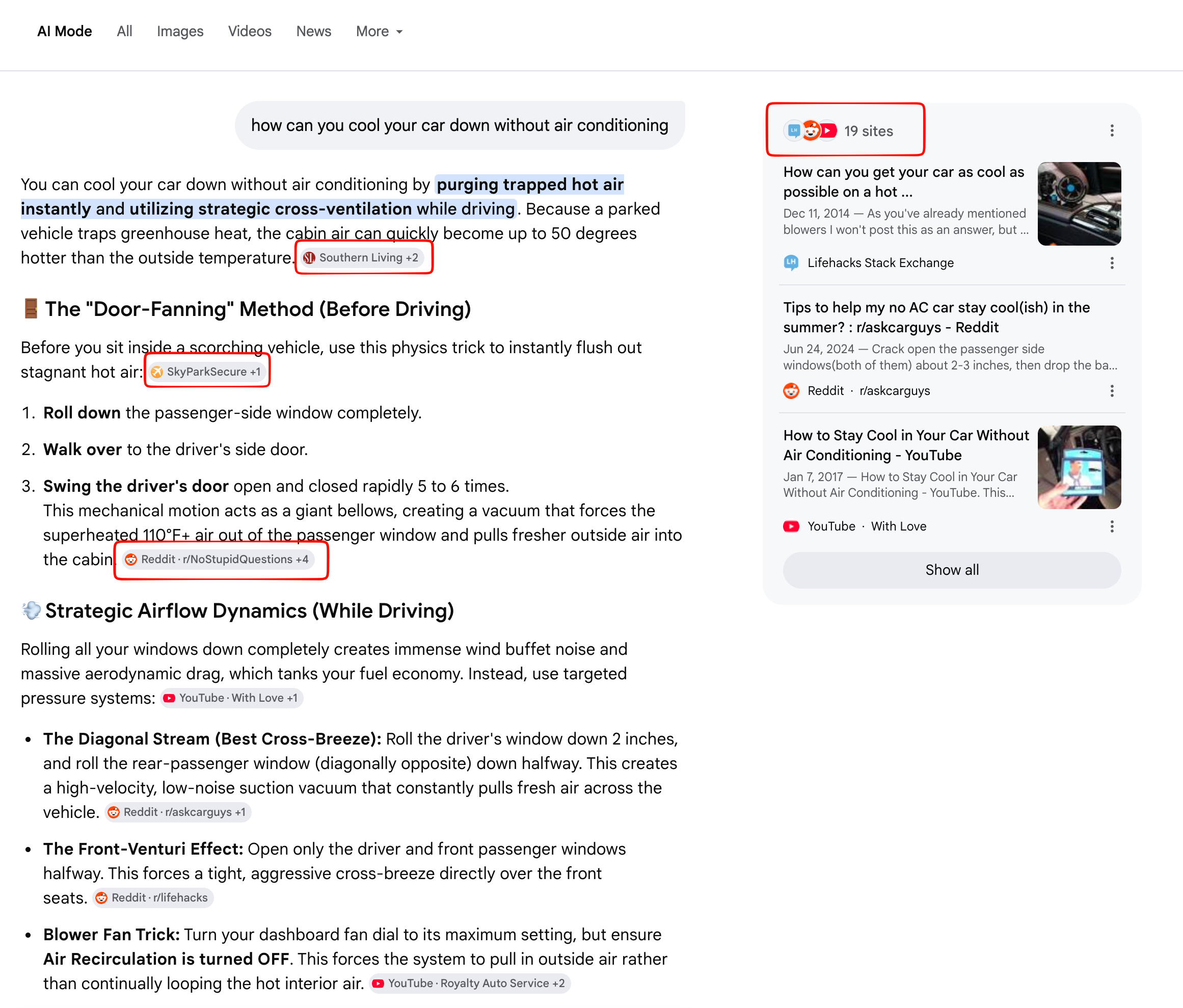Open 'How can you get your car as cool' link
This screenshot has height=1008, width=1183.
(904, 181)
